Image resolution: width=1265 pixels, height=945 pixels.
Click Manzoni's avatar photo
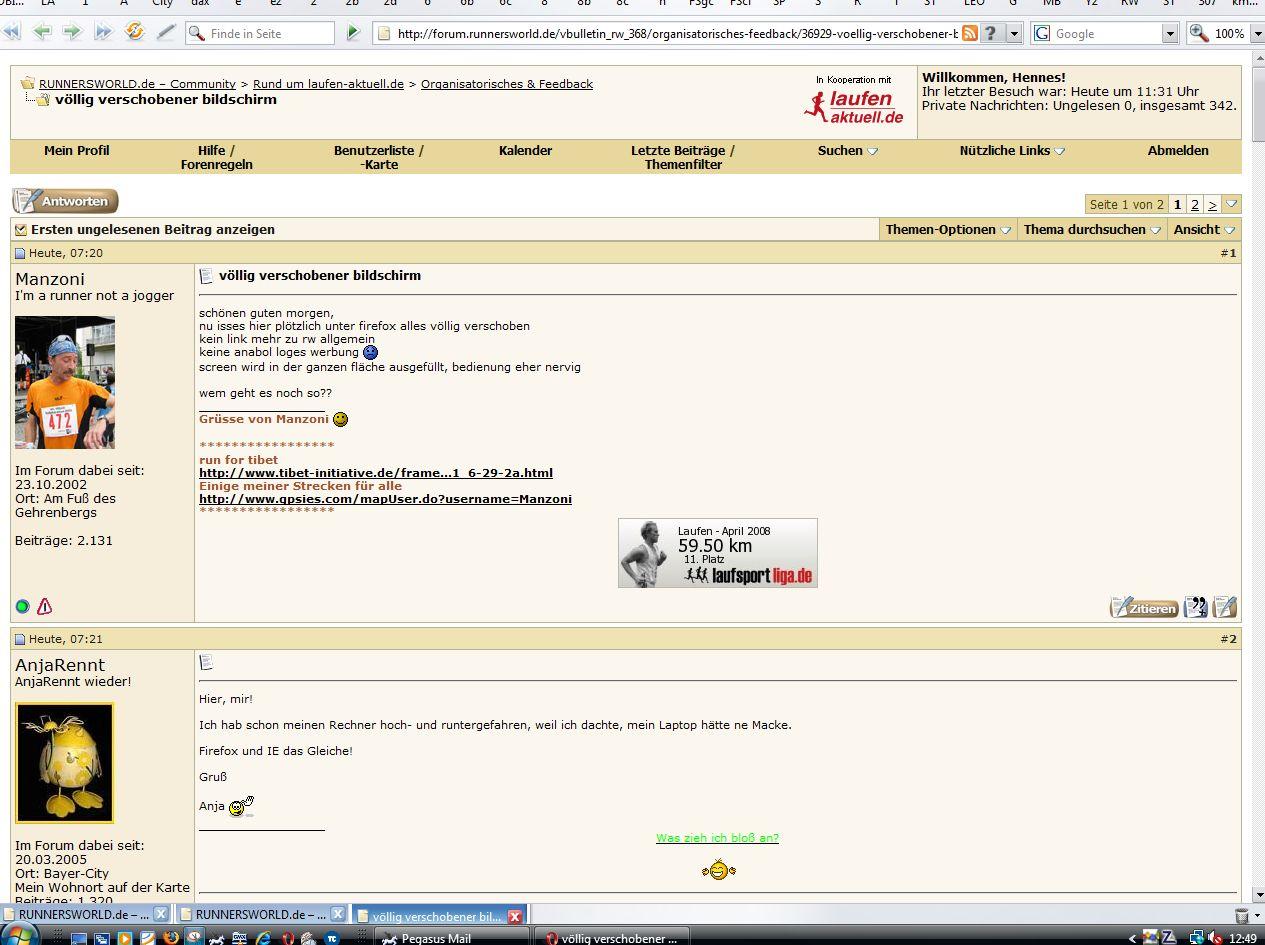(x=65, y=382)
